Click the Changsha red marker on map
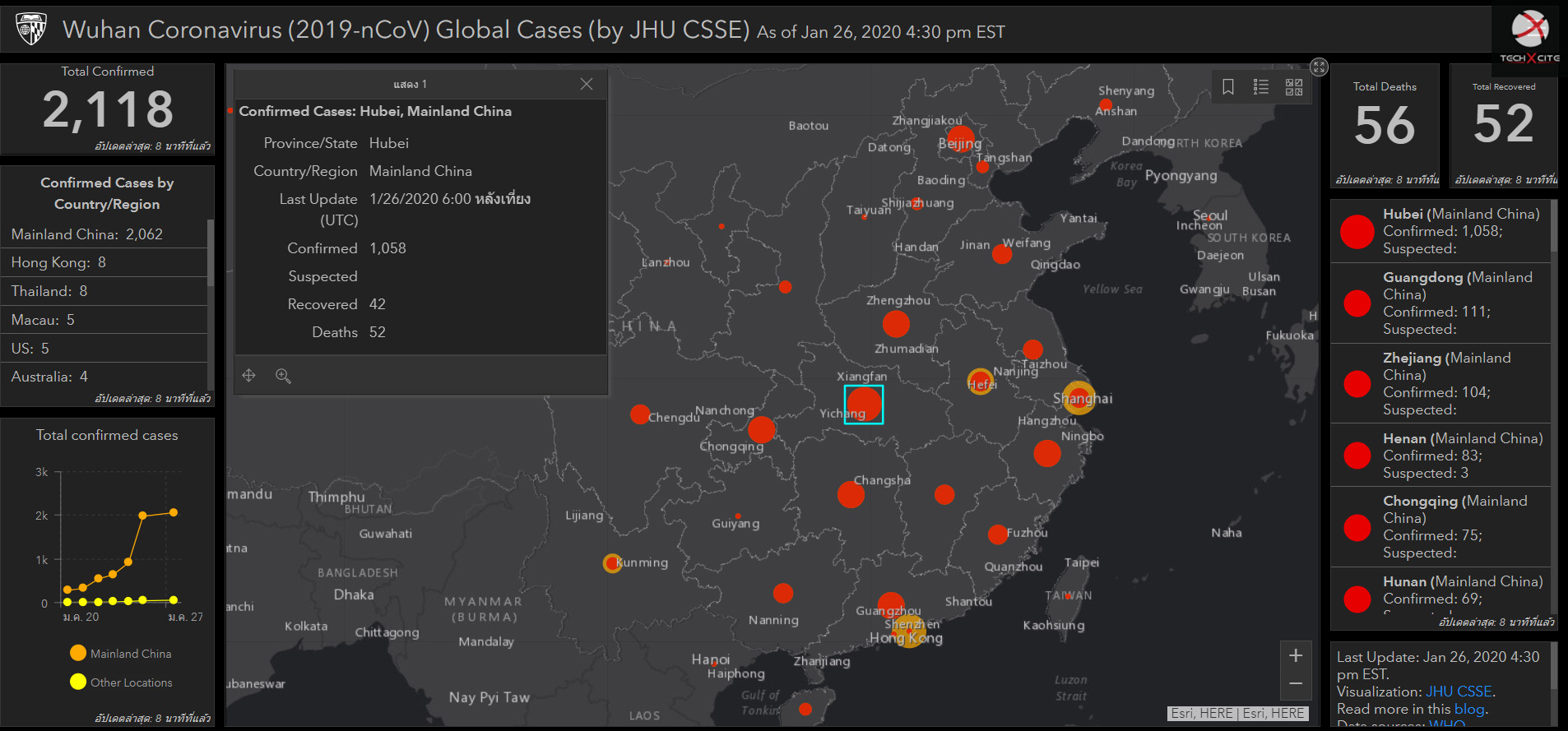Image resolution: width=1568 pixels, height=731 pixels. pyautogui.click(x=851, y=494)
